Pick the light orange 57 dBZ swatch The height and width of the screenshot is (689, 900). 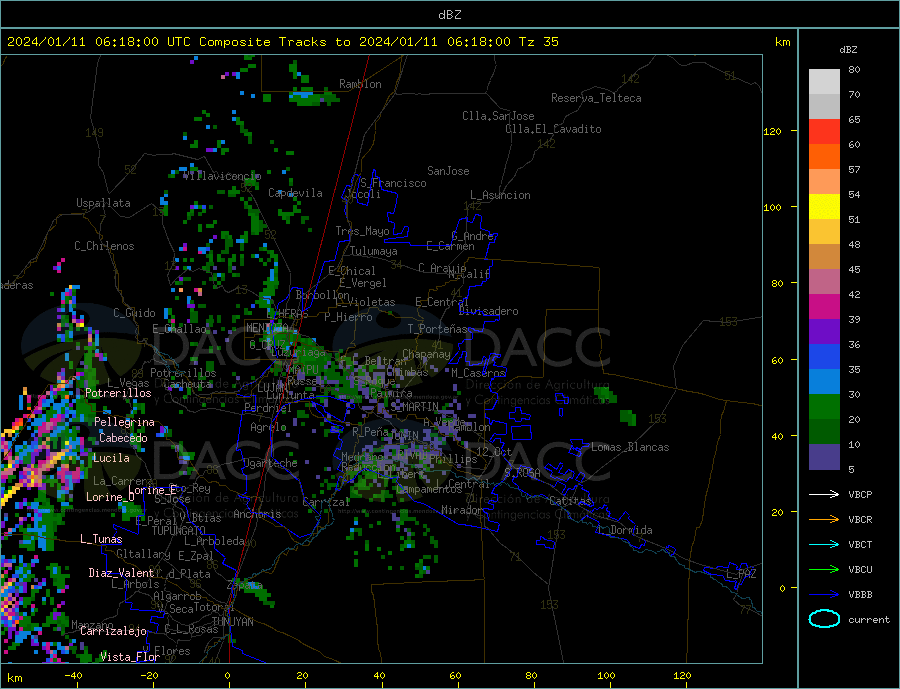(x=824, y=181)
